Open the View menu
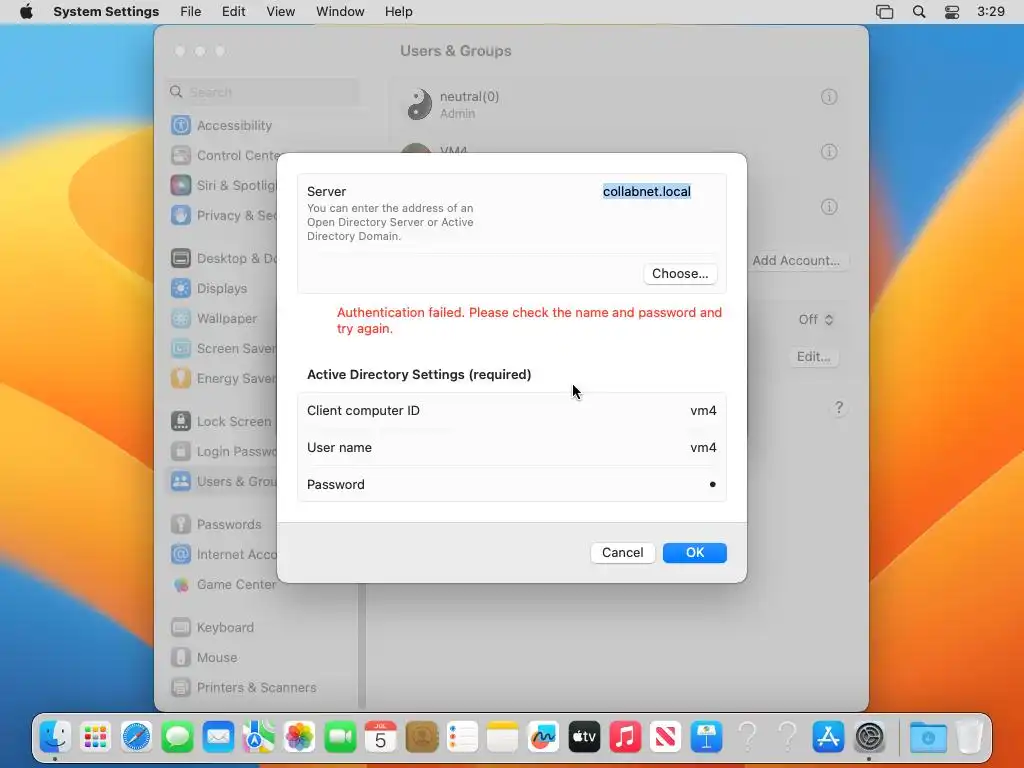 (x=281, y=12)
